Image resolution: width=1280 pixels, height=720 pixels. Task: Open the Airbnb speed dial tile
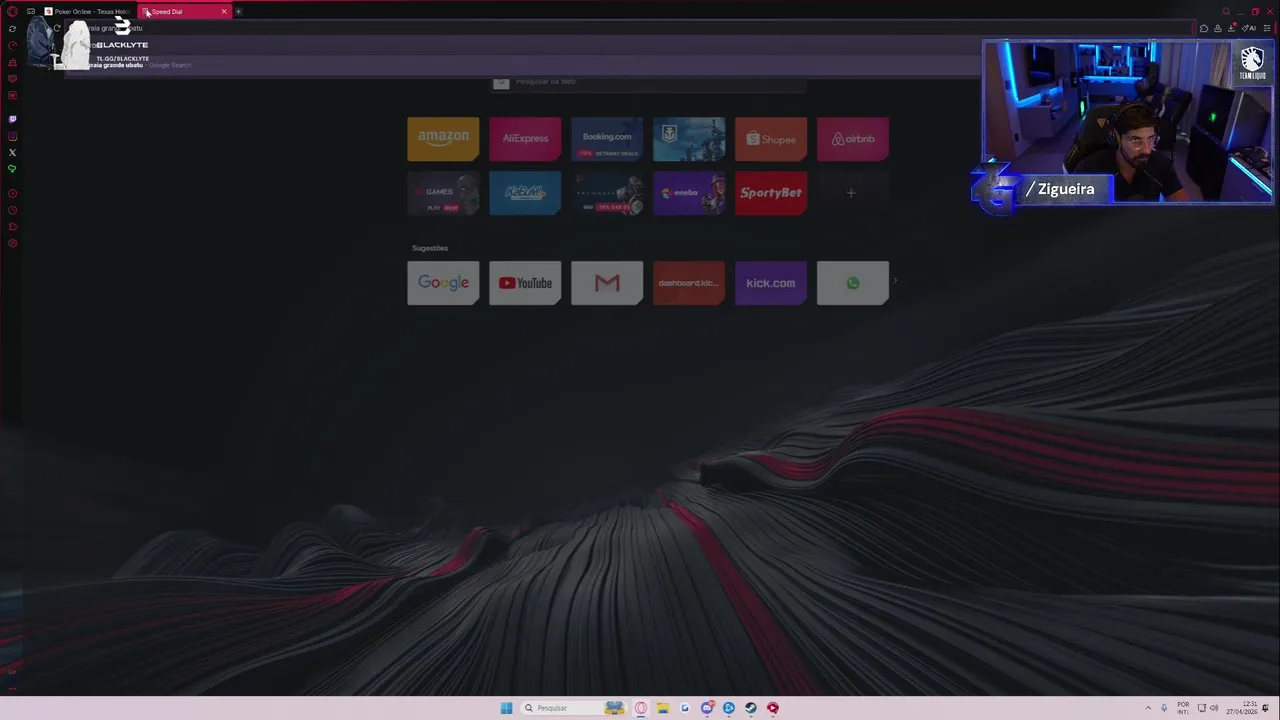[853, 139]
